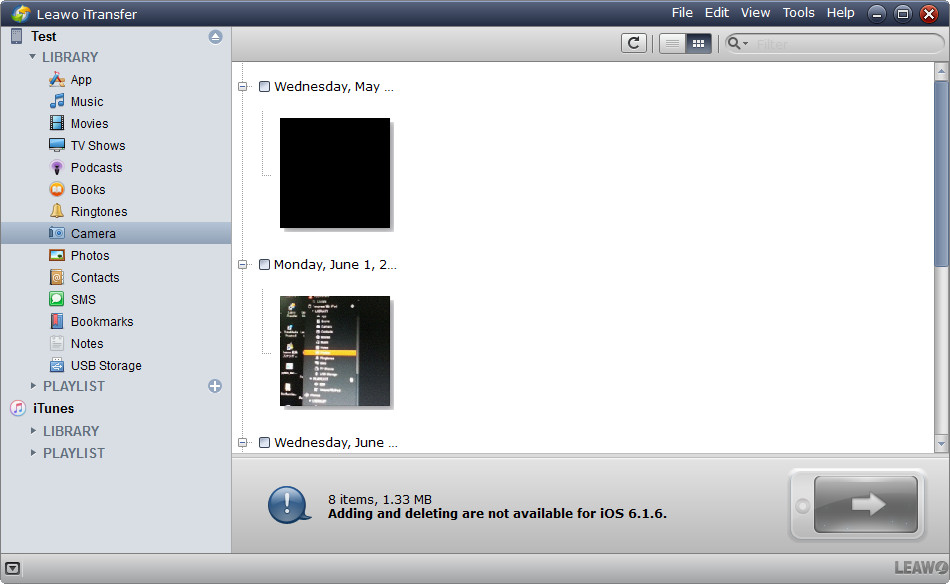The image size is (950, 584).
Task: Open the Tools menu
Action: [x=799, y=13]
